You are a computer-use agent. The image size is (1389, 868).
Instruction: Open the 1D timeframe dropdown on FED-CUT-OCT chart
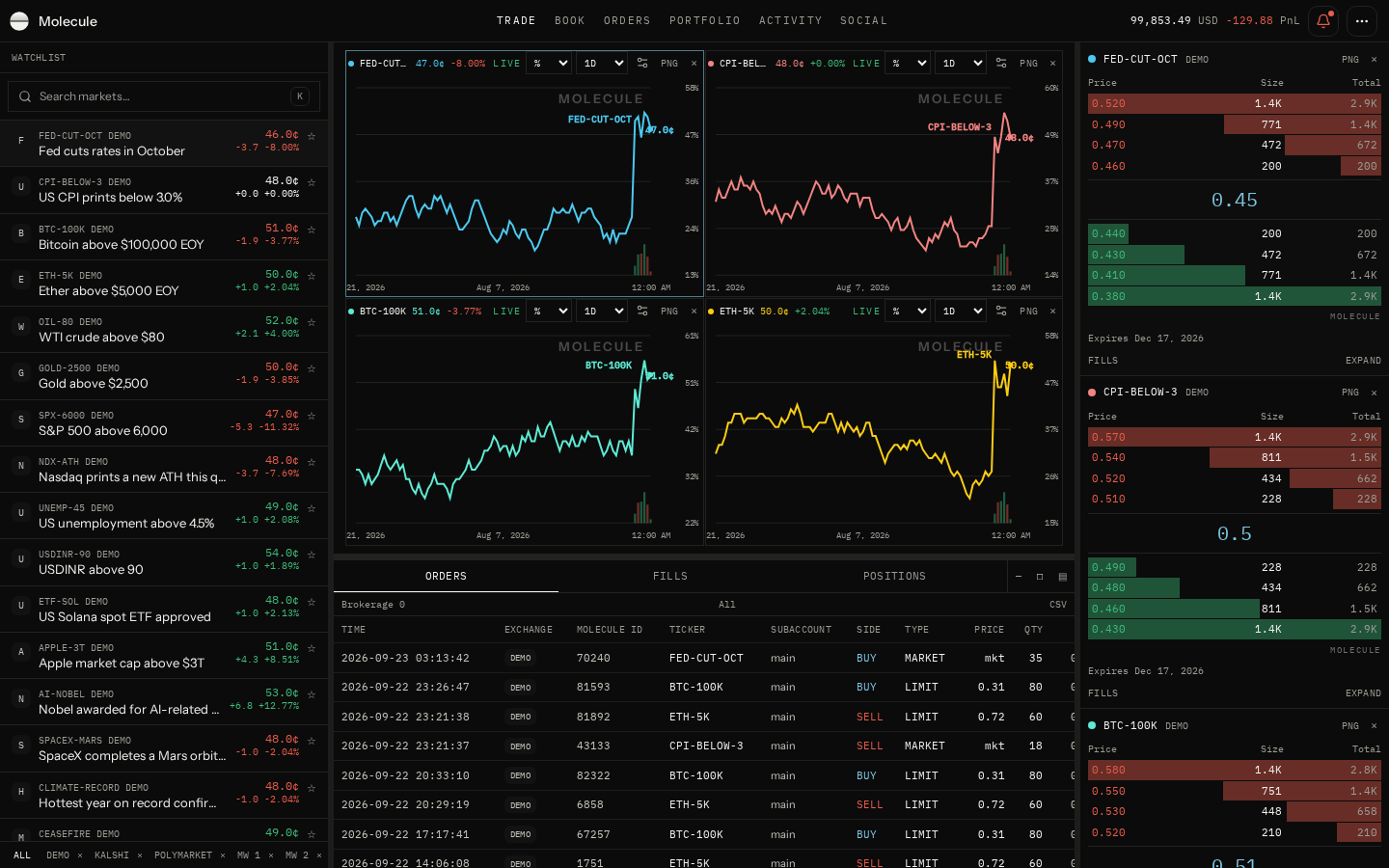(x=604, y=64)
